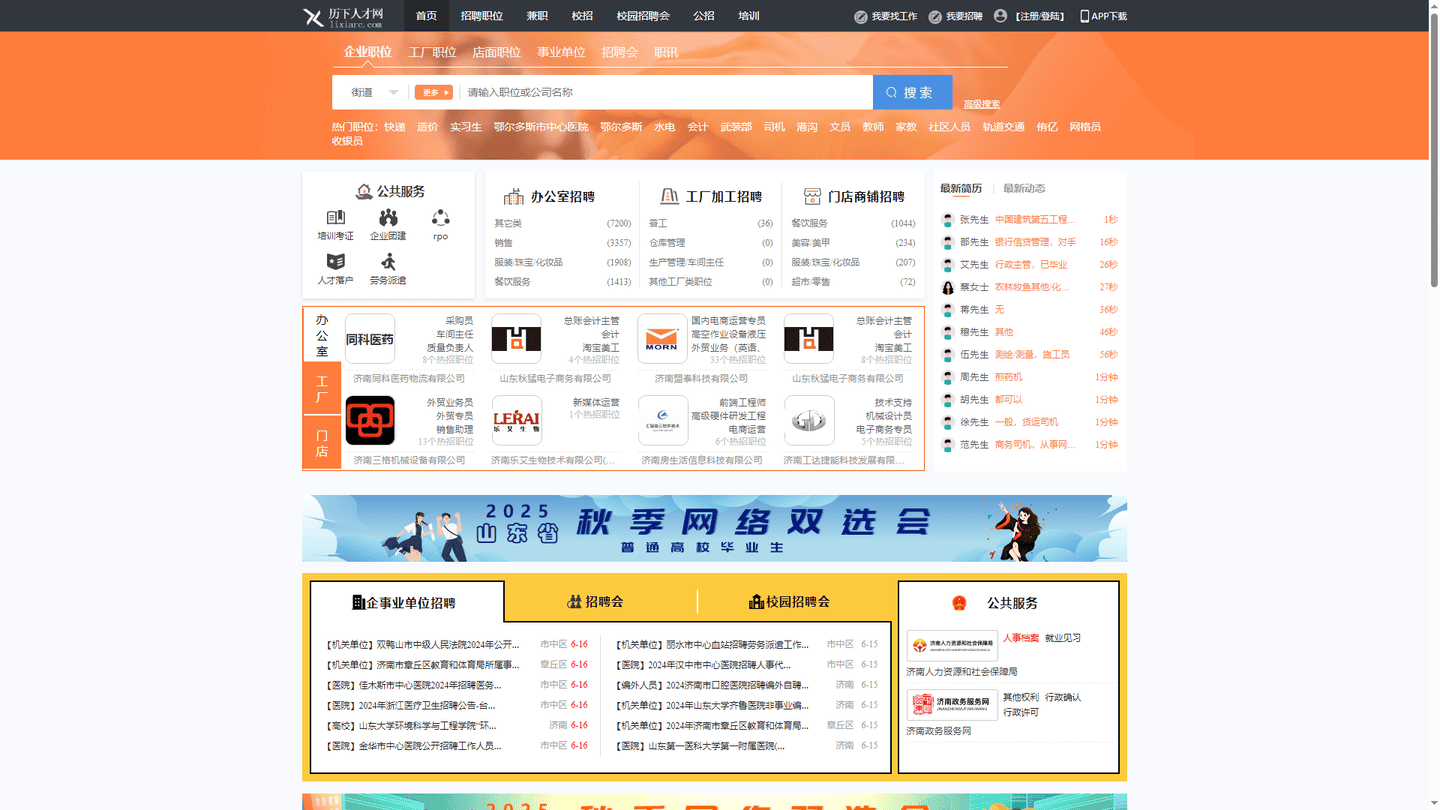The image size is (1440, 810).
Task: Switch to the 最新动态 tab
Action: (x=1024, y=188)
